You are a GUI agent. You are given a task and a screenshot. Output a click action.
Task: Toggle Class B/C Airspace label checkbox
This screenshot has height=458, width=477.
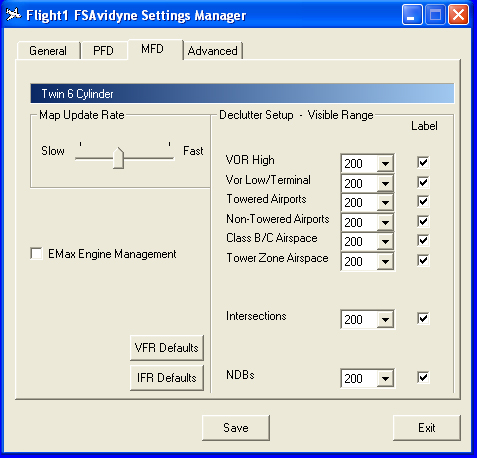(x=423, y=240)
